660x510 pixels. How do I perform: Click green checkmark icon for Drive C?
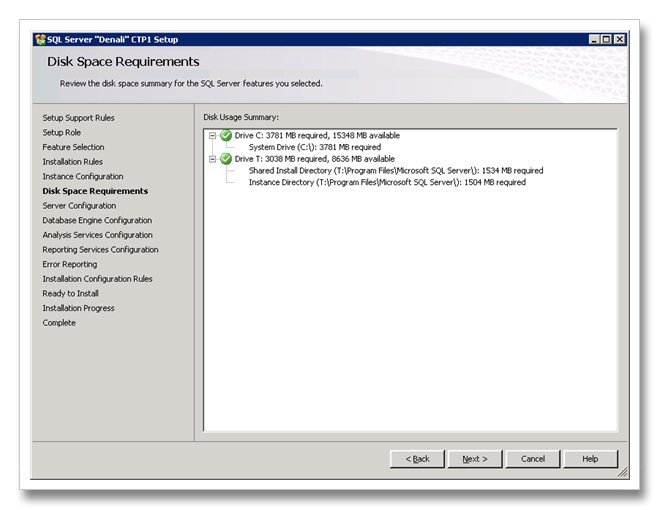pyautogui.click(x=226, y=135)
